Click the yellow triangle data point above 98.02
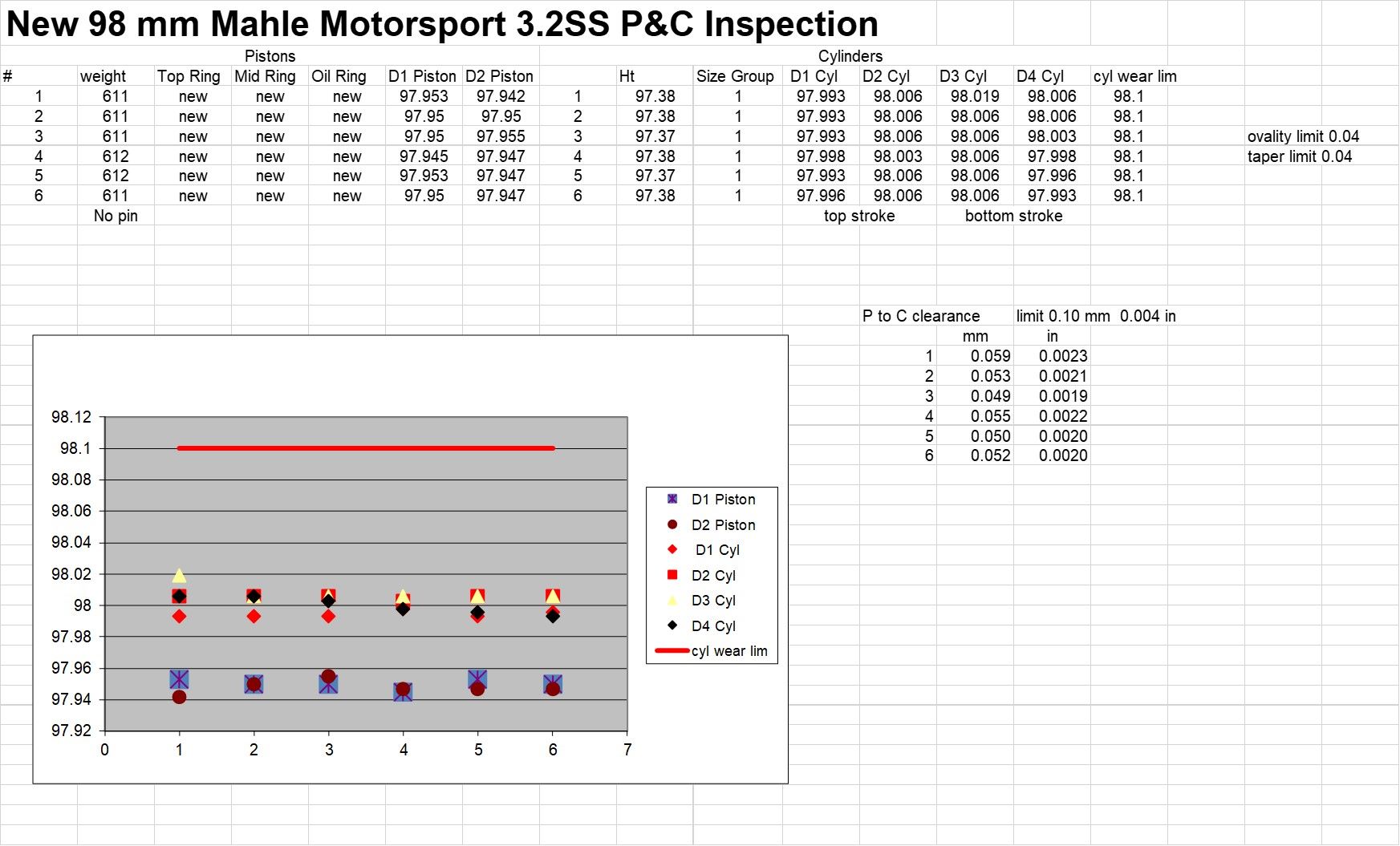 179,575
